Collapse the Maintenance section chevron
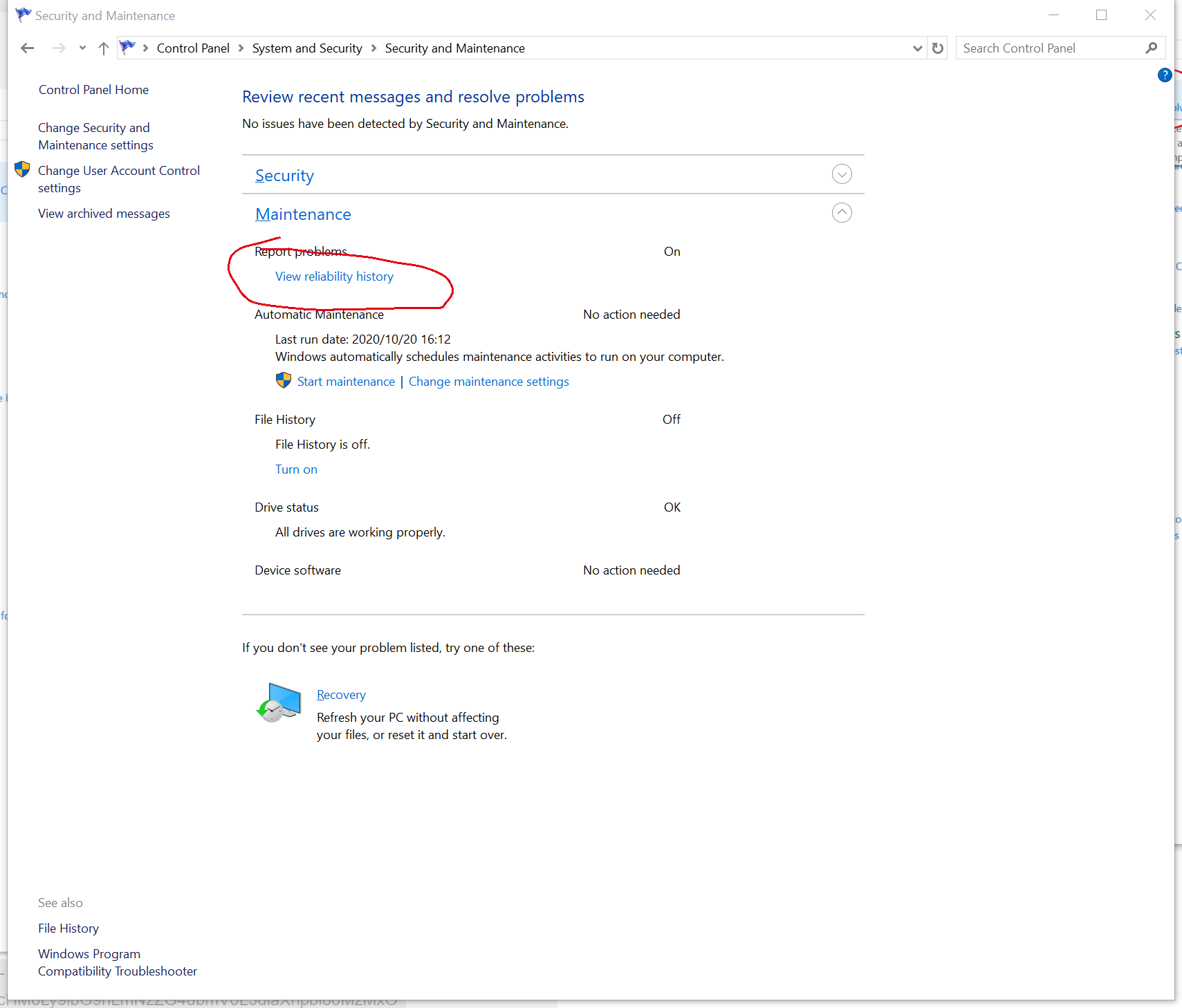The height and width of the screenshot is (1008, 1182). [x=842, y=213]
